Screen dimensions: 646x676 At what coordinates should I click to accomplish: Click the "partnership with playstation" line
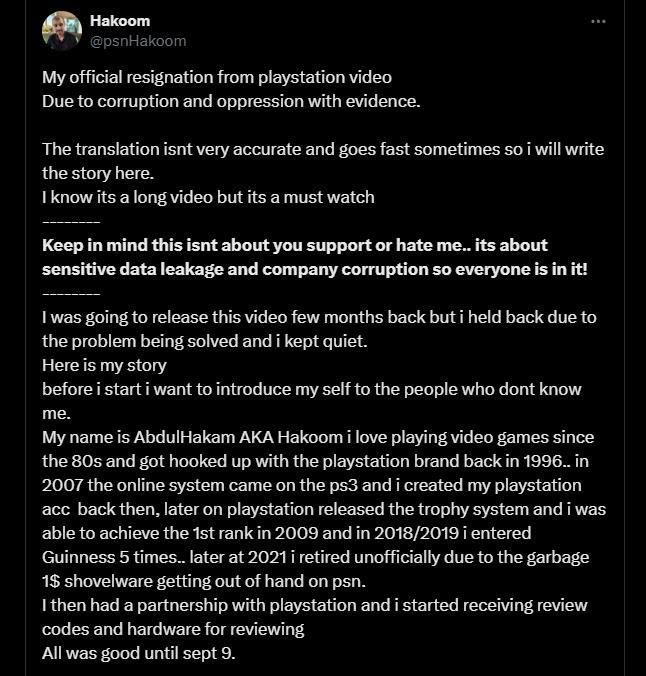point(314,605)
